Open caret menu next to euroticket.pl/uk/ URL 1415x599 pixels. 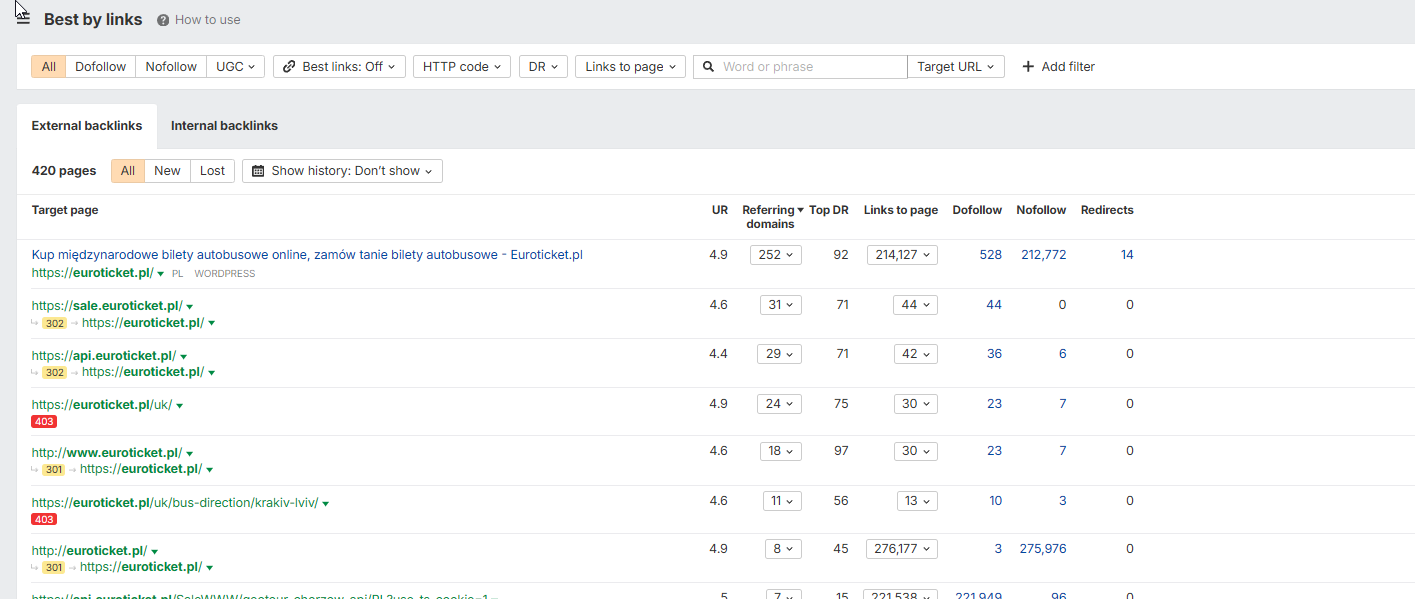[x=180, y=405]
